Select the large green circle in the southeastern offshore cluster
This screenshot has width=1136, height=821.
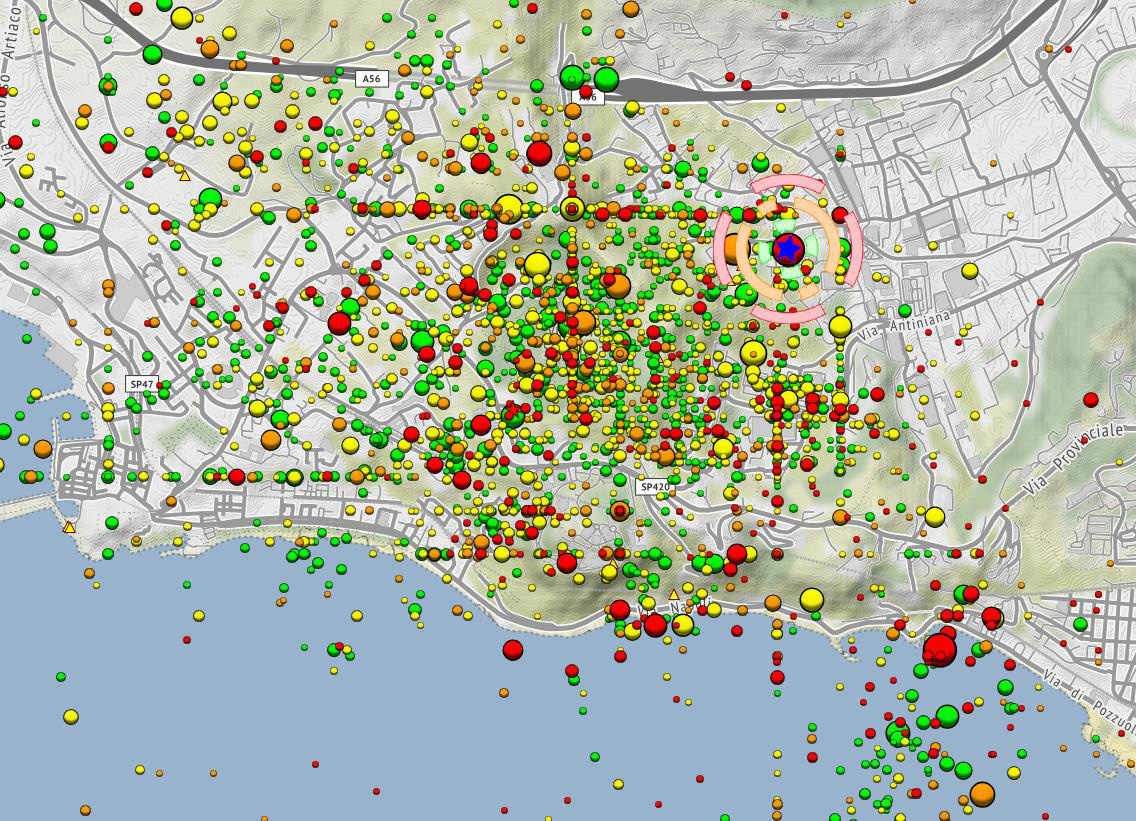click(x=947, y=716)
